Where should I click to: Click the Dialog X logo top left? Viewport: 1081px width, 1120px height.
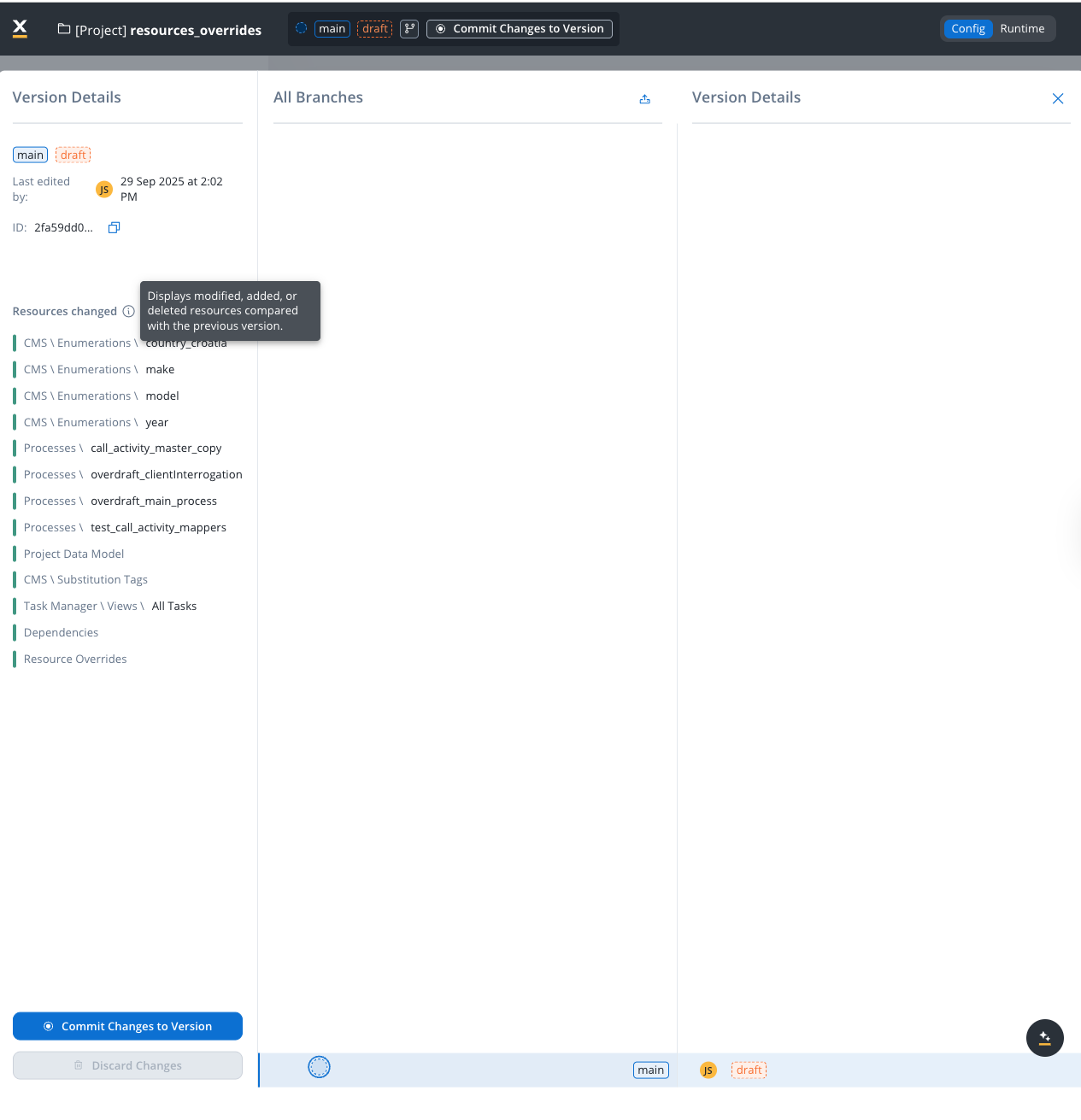[20, 28]
